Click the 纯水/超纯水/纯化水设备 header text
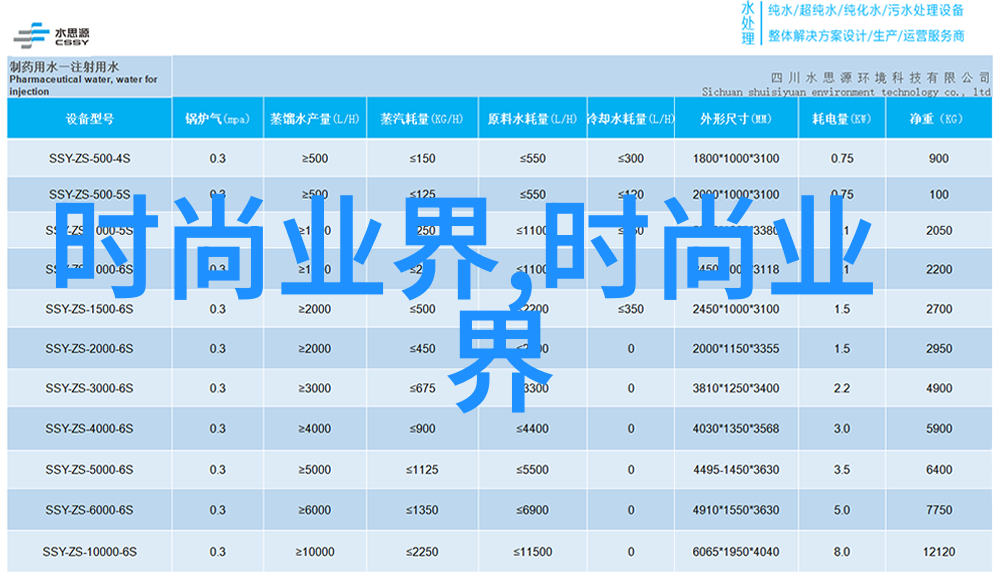This screenshot has height=581, width=1000. [x=864, y=11]
